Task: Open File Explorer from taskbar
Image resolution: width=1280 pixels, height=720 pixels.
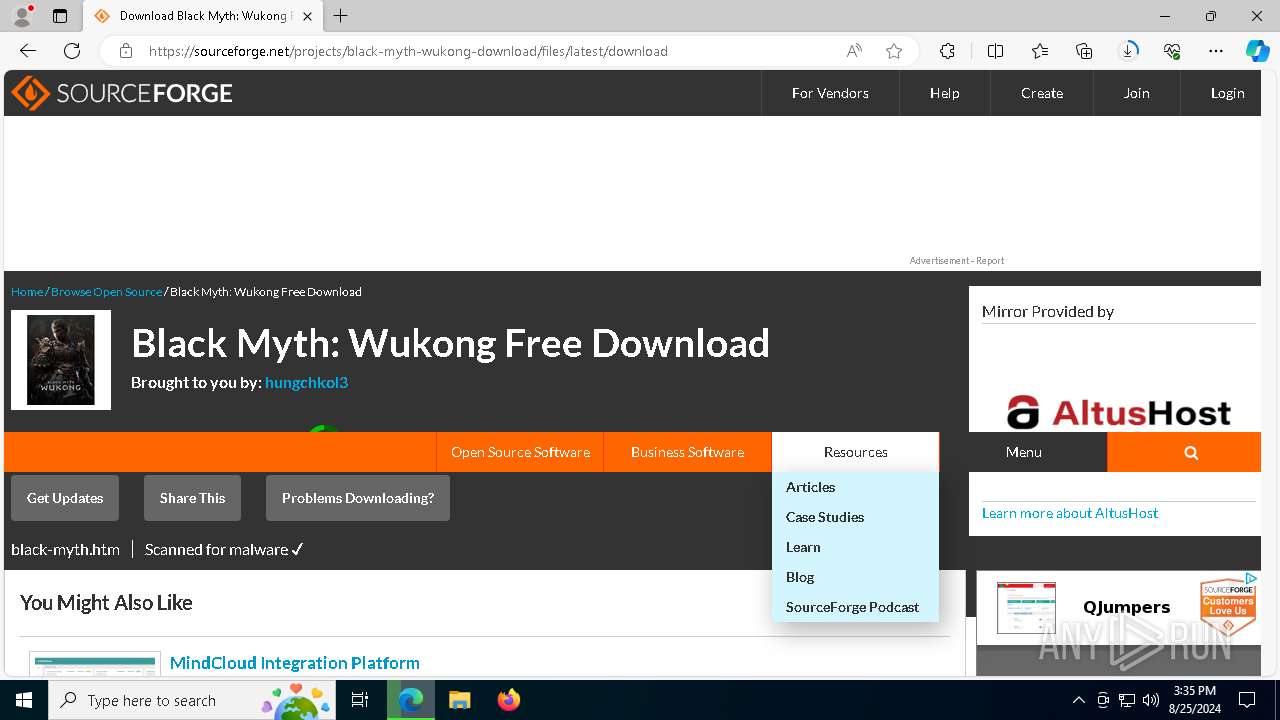Action: click(x=459, y=700)
